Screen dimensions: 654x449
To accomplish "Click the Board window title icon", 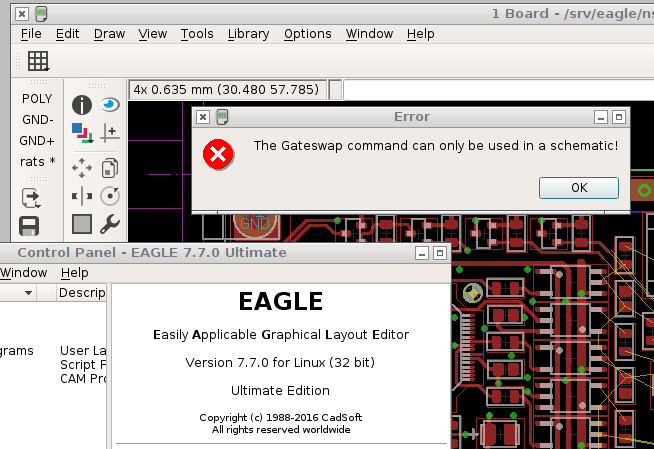I will 41,14.
